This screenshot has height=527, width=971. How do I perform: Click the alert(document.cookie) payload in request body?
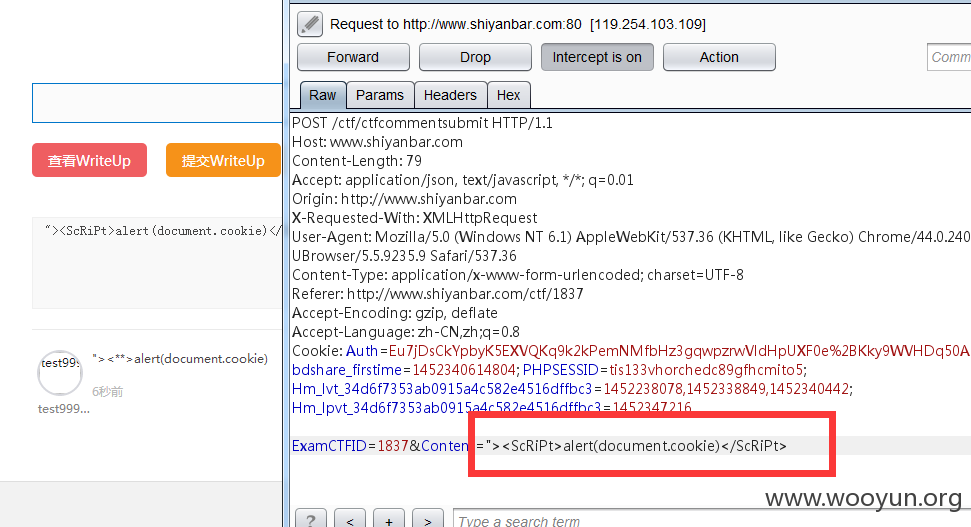click(642, 446)
